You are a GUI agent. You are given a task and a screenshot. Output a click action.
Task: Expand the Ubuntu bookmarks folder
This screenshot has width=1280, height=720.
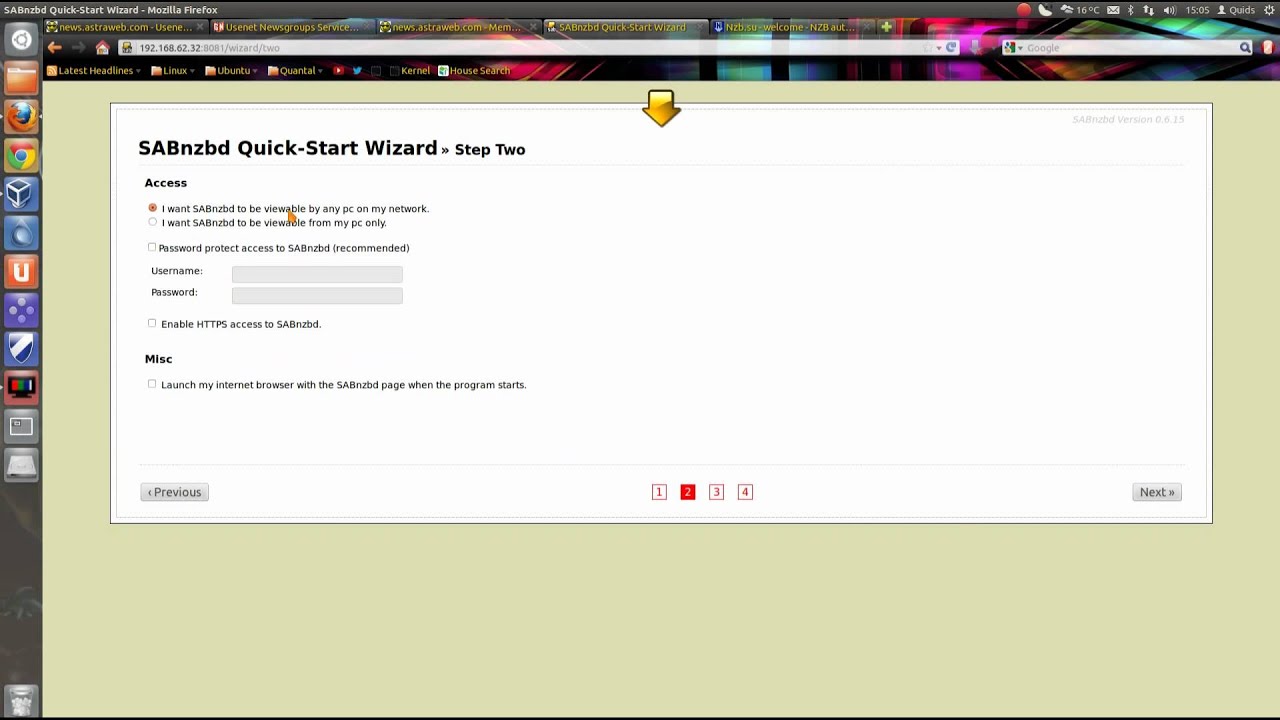[230, 71]
